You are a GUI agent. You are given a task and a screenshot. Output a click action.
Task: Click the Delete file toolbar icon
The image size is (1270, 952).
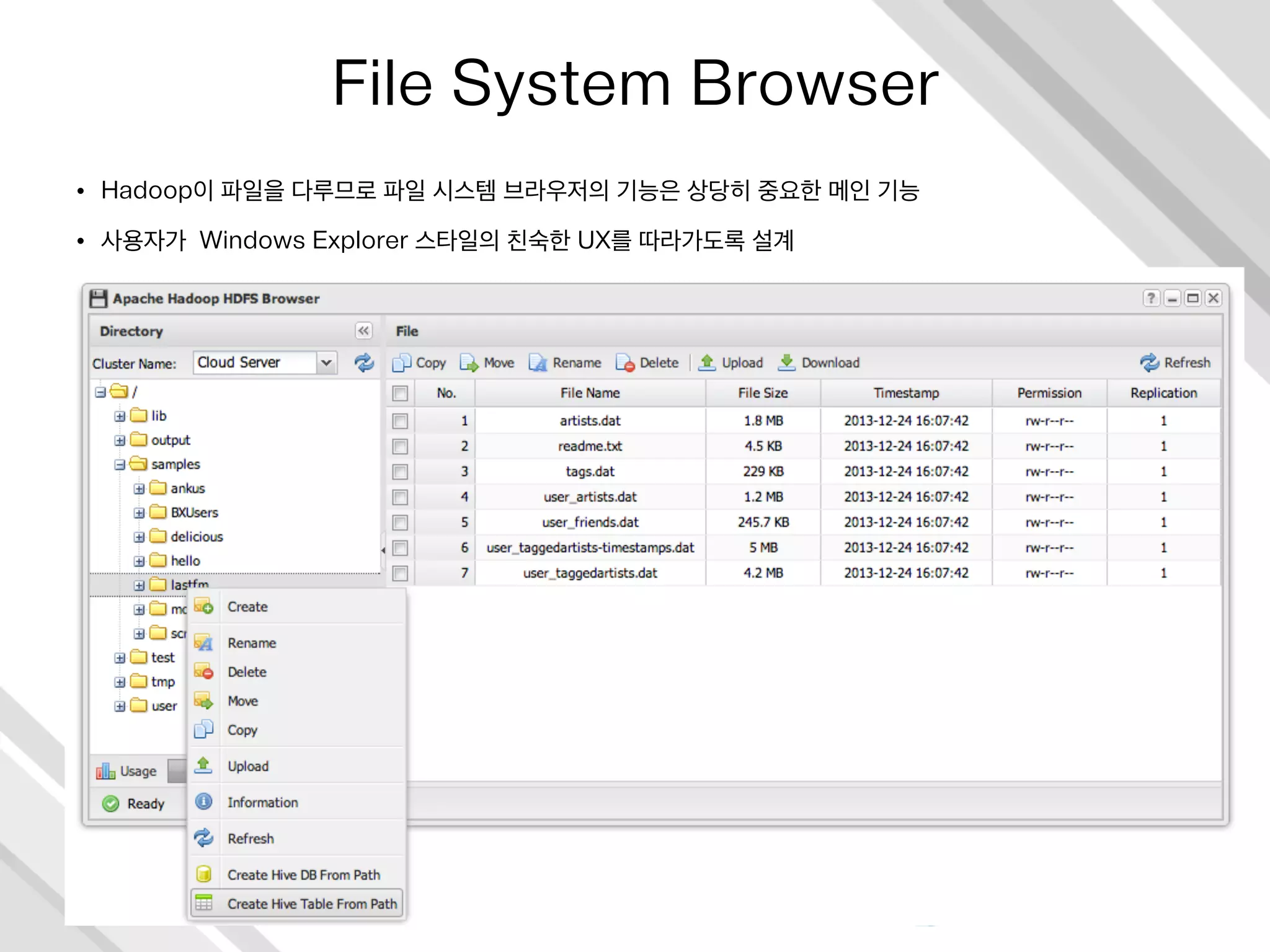point(625,363)
